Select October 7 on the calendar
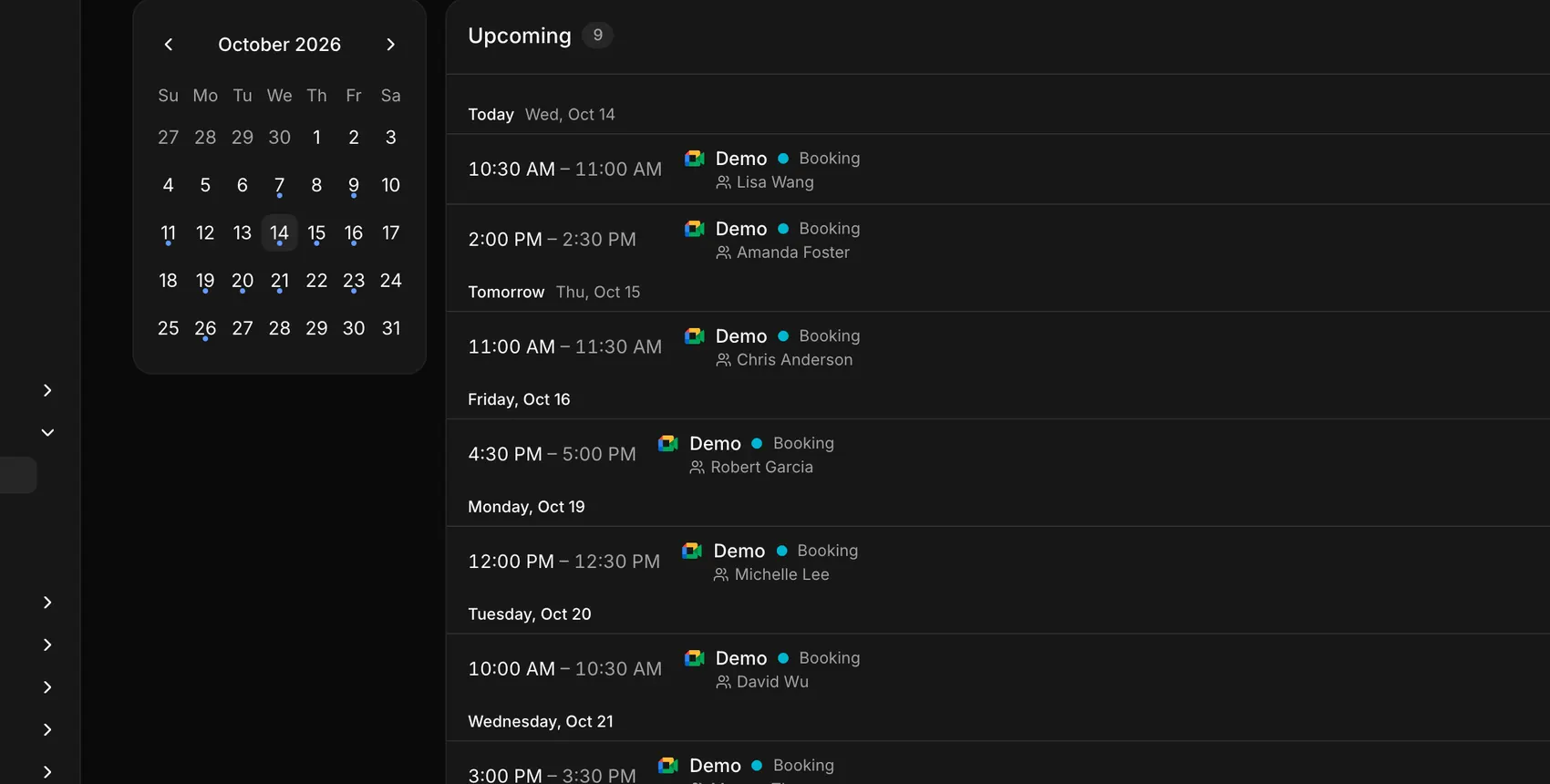 click(x=279, y=186)
